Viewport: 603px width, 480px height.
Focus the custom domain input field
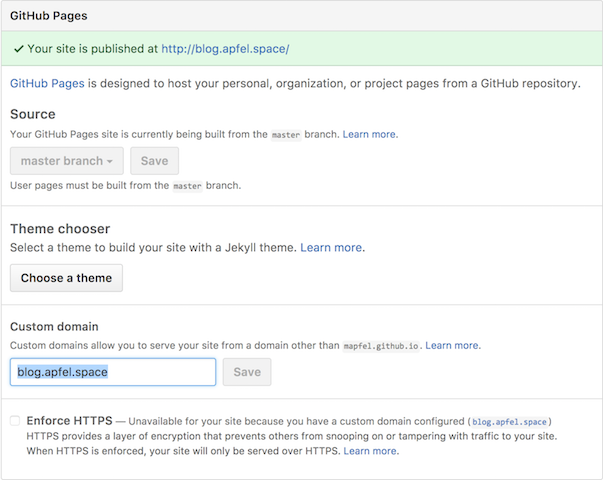click(x=113, y=372)
